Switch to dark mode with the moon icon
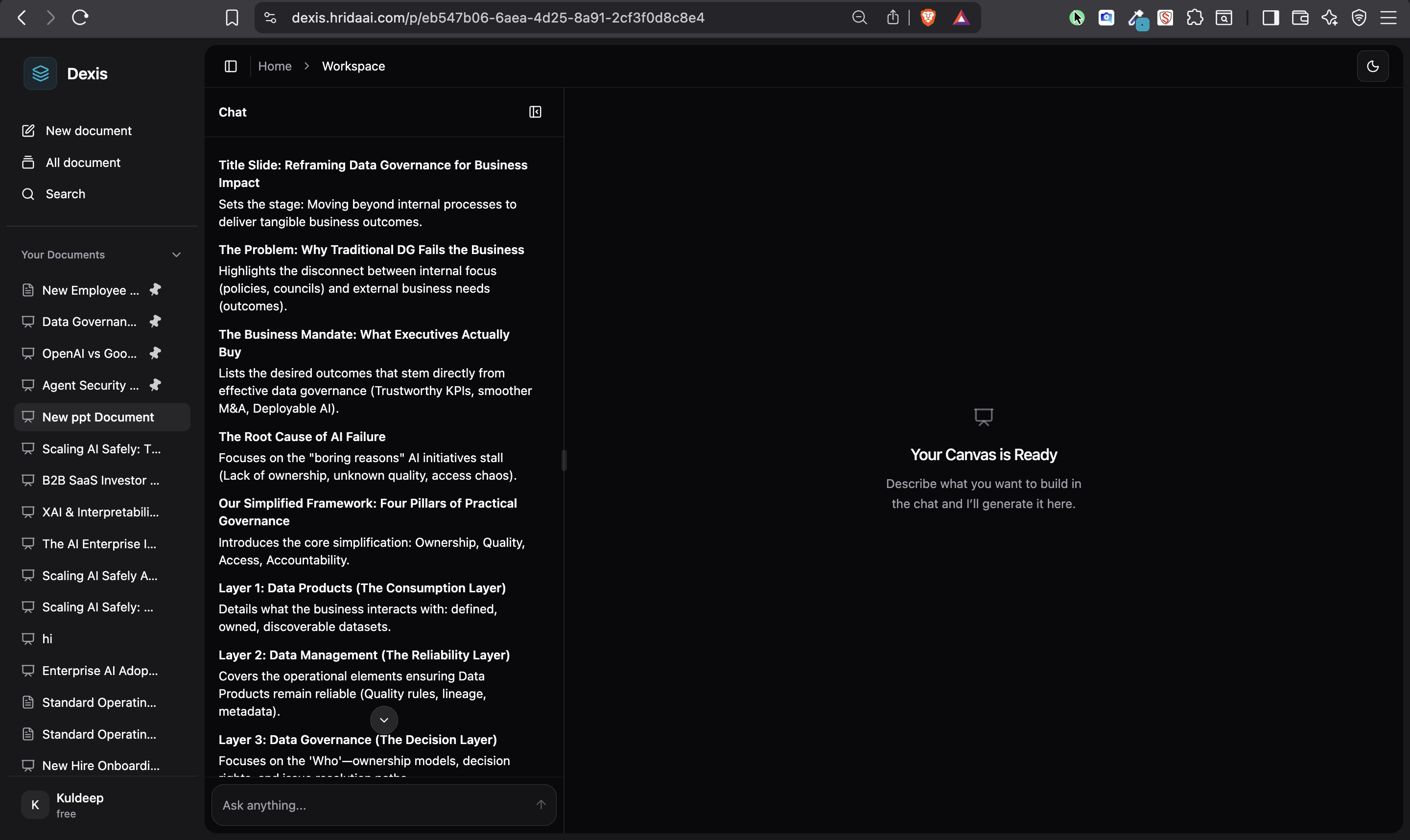Image resolution: width=1410 pixels, height=840 pixels. pyautogui.click(x=1373, y=66)
